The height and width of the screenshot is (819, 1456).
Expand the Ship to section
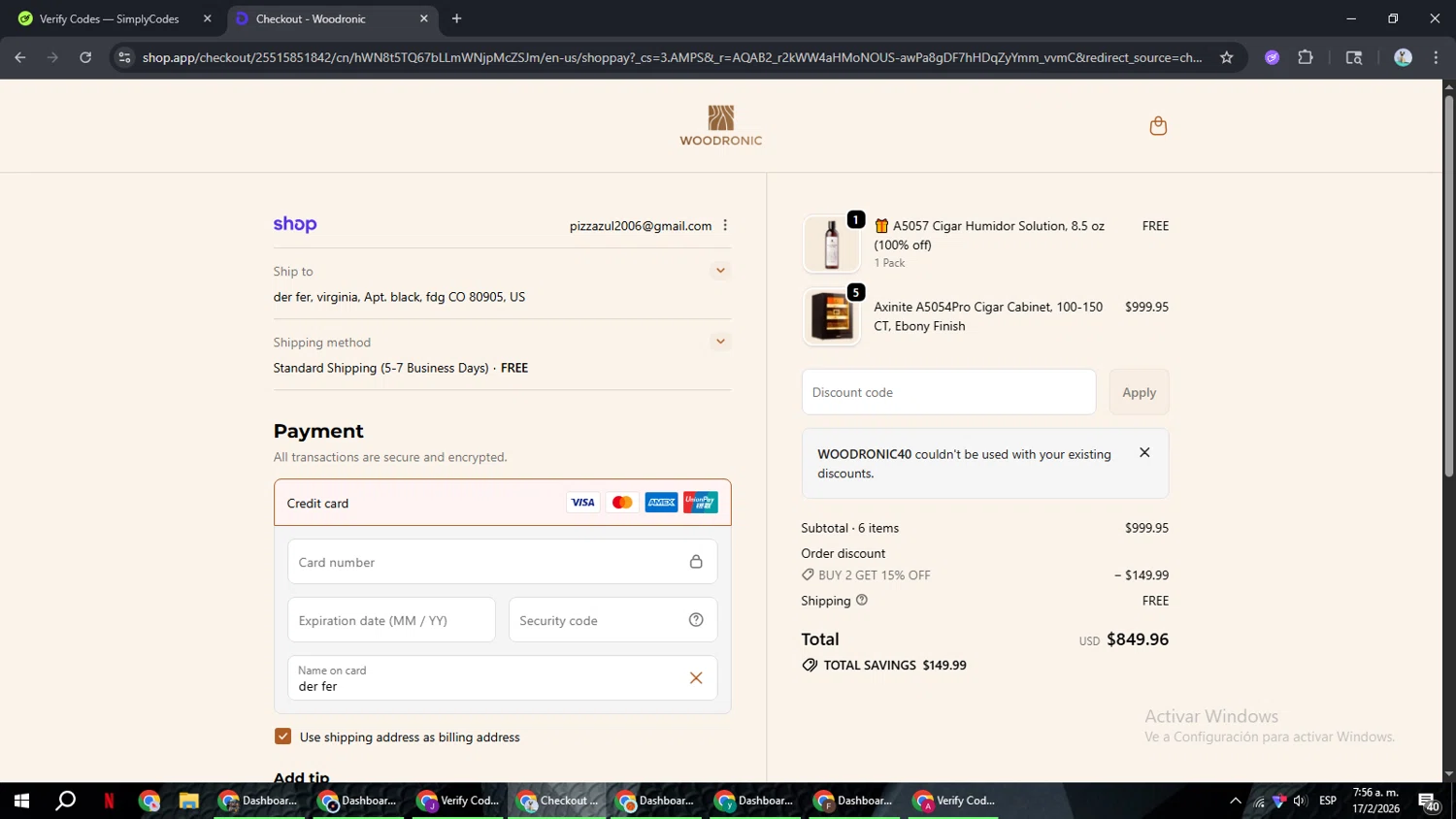719,271
